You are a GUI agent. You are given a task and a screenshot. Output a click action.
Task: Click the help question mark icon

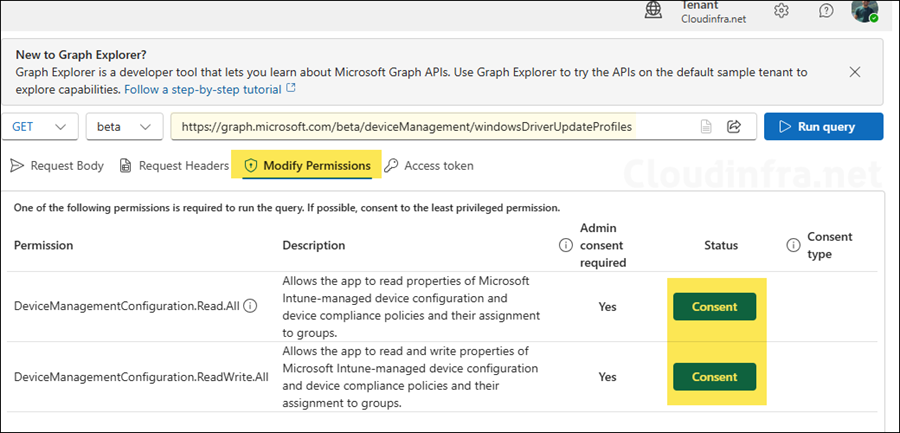(x=826, y=10)
